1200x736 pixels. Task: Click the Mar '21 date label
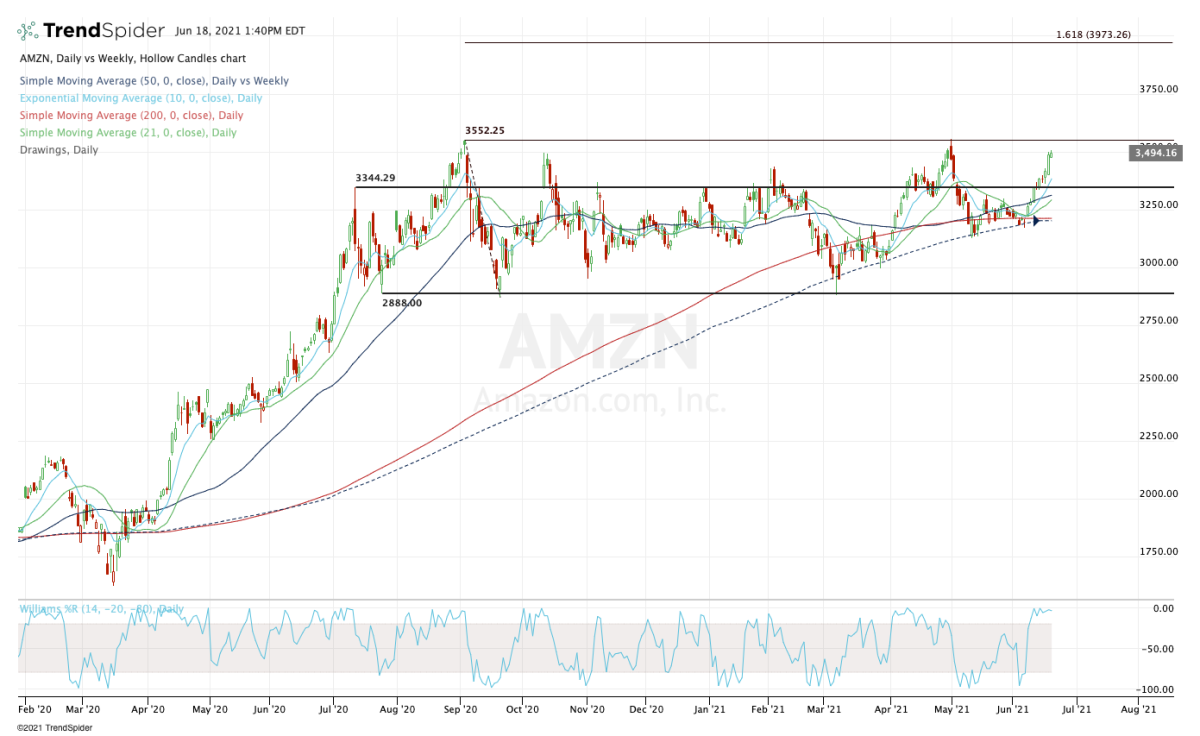pos(823,709)
